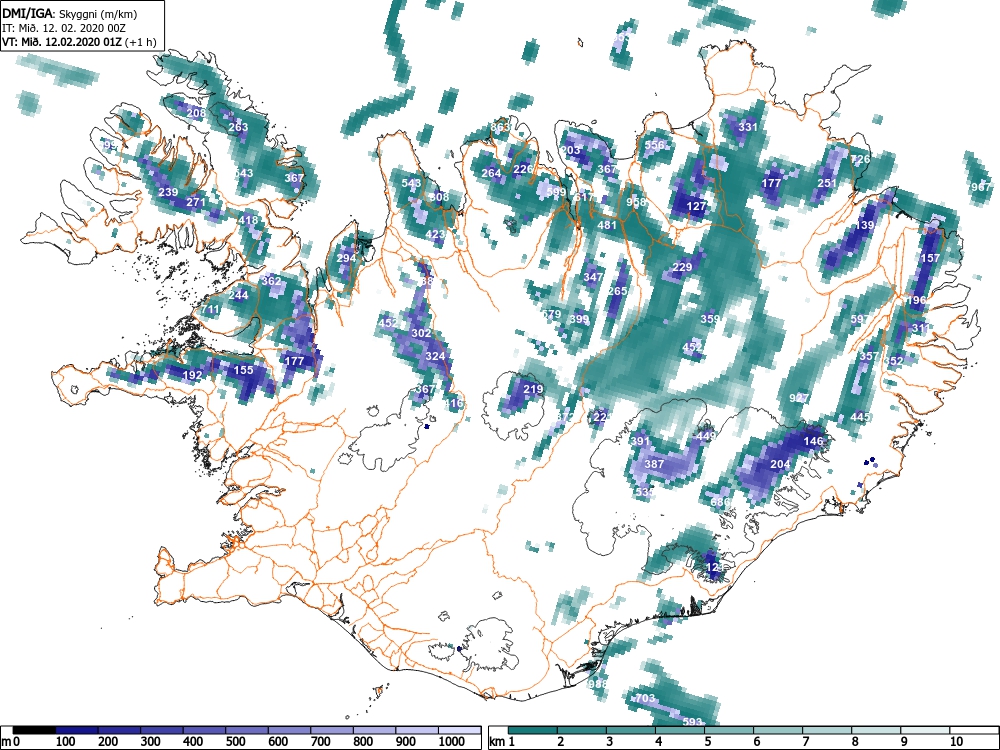Select the visibility value 244
Viewport: 1000px width, 750px height.
coord(238,295)
